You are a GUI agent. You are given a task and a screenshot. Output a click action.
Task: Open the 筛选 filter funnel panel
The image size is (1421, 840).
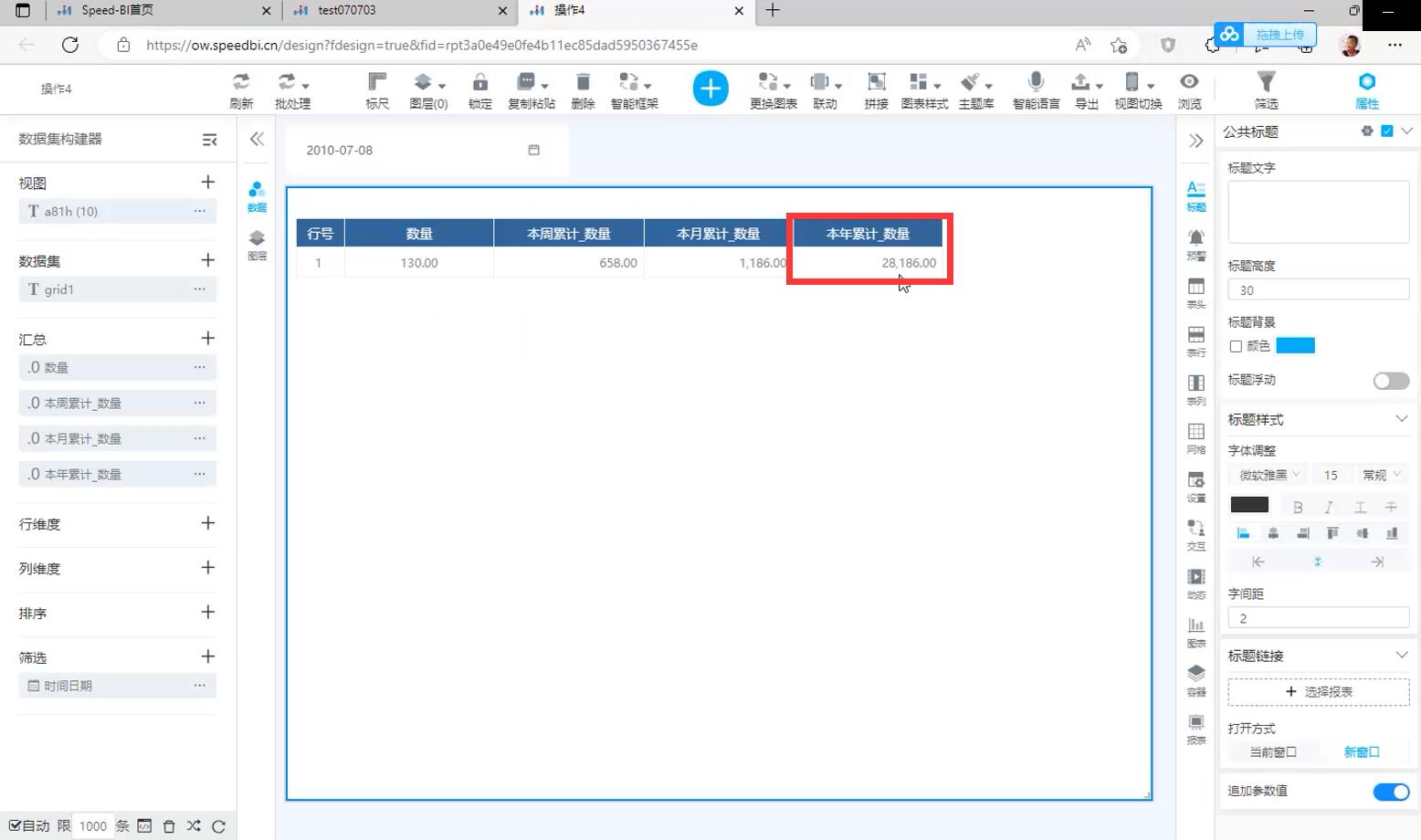tap(1266, 89)
